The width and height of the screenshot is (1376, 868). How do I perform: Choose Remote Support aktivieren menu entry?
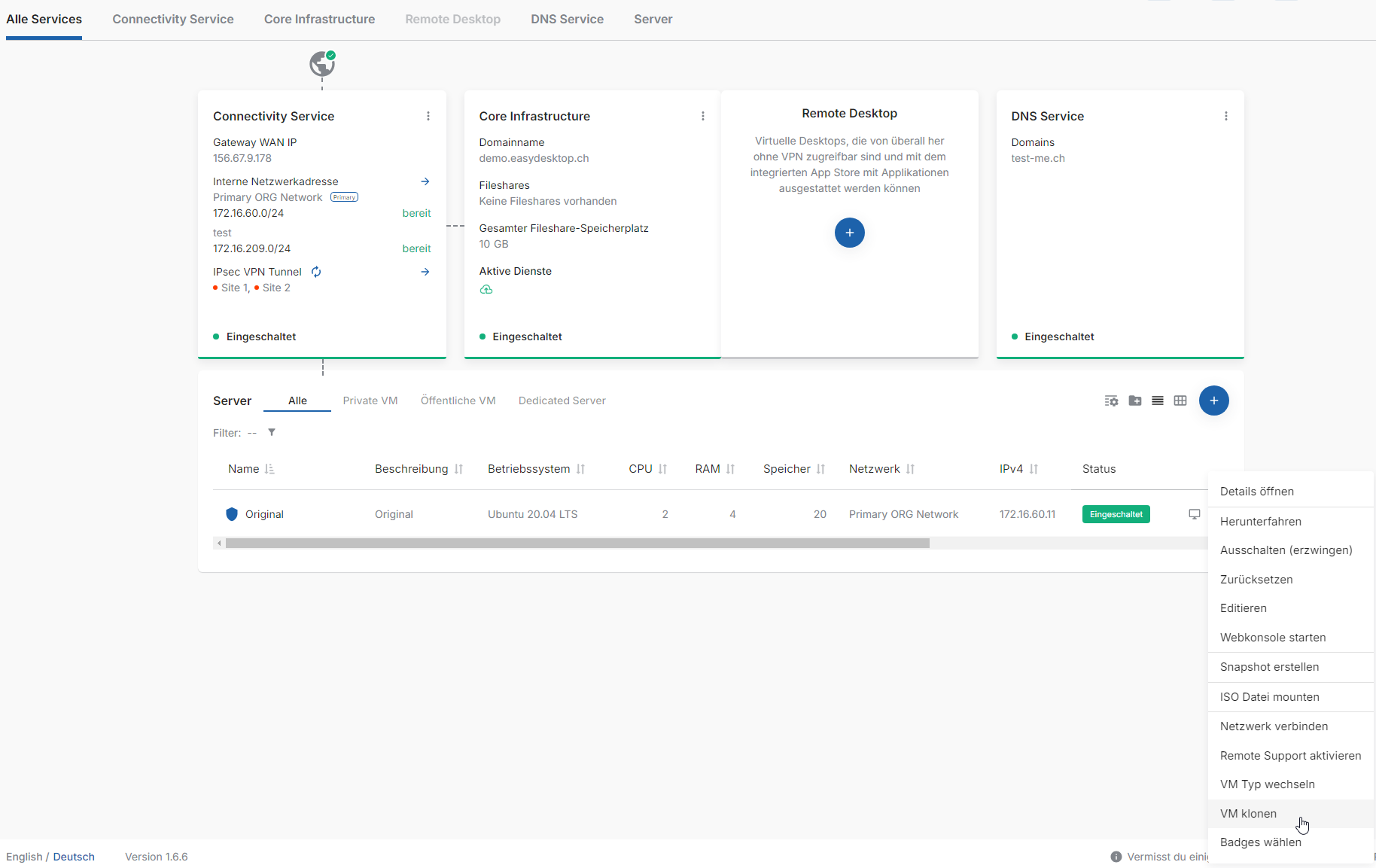pyautogui.click(x=1290, y=756)
